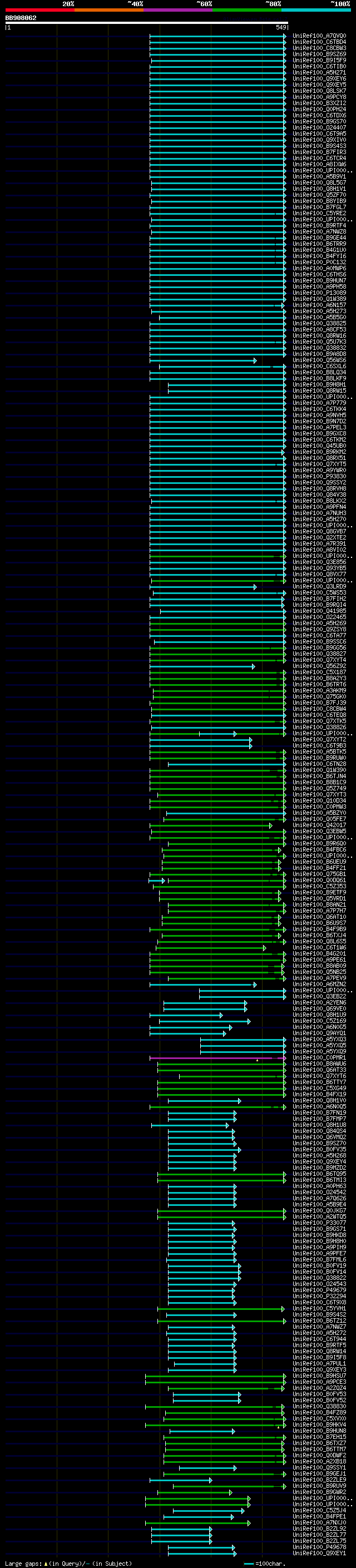Click the short cyan alignment bar for Q56WS6
Viewport: 356px width, 1568px height.
tap(203, 360)
